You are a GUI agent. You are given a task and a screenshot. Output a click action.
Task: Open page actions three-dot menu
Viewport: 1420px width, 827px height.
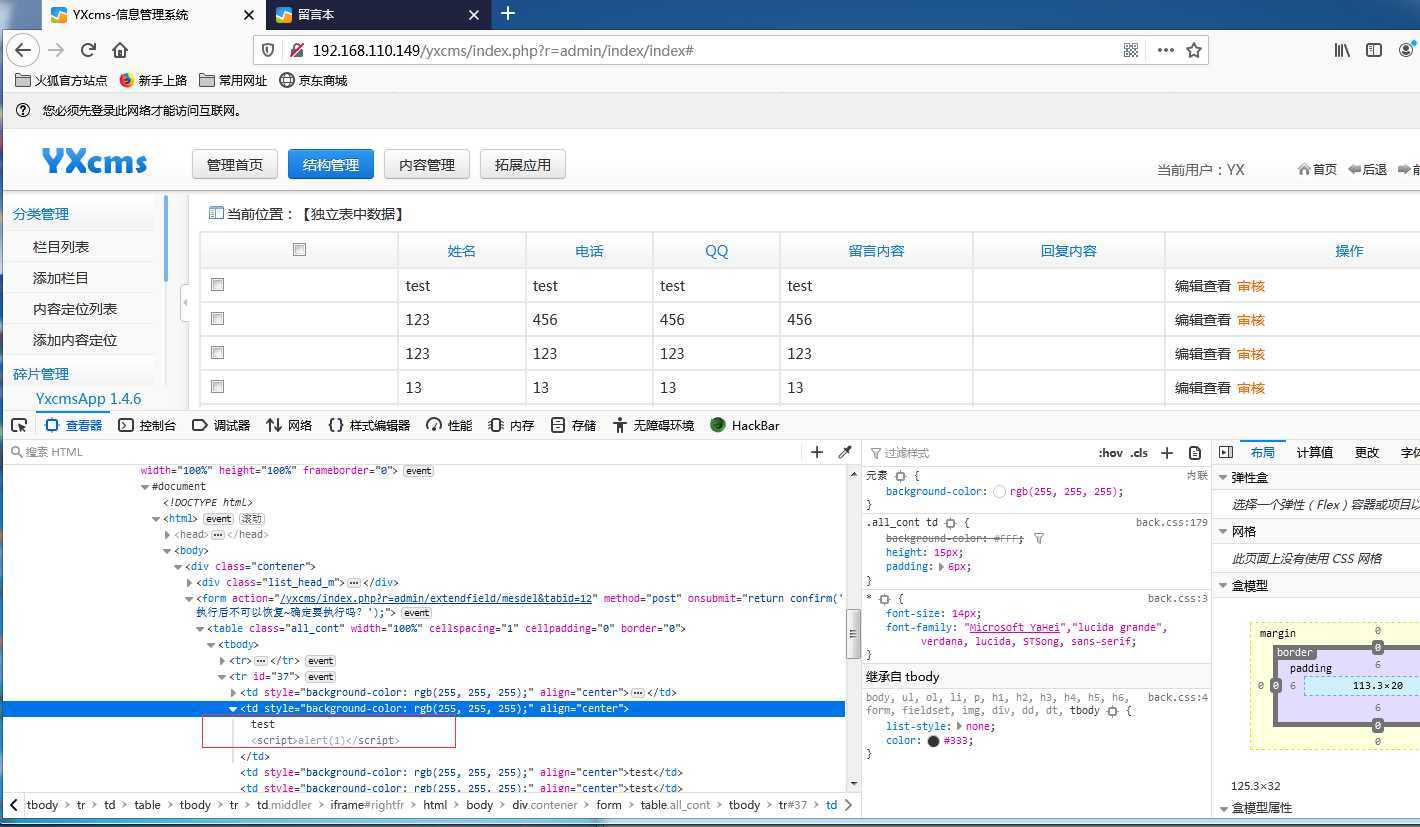coord(1165,50)
